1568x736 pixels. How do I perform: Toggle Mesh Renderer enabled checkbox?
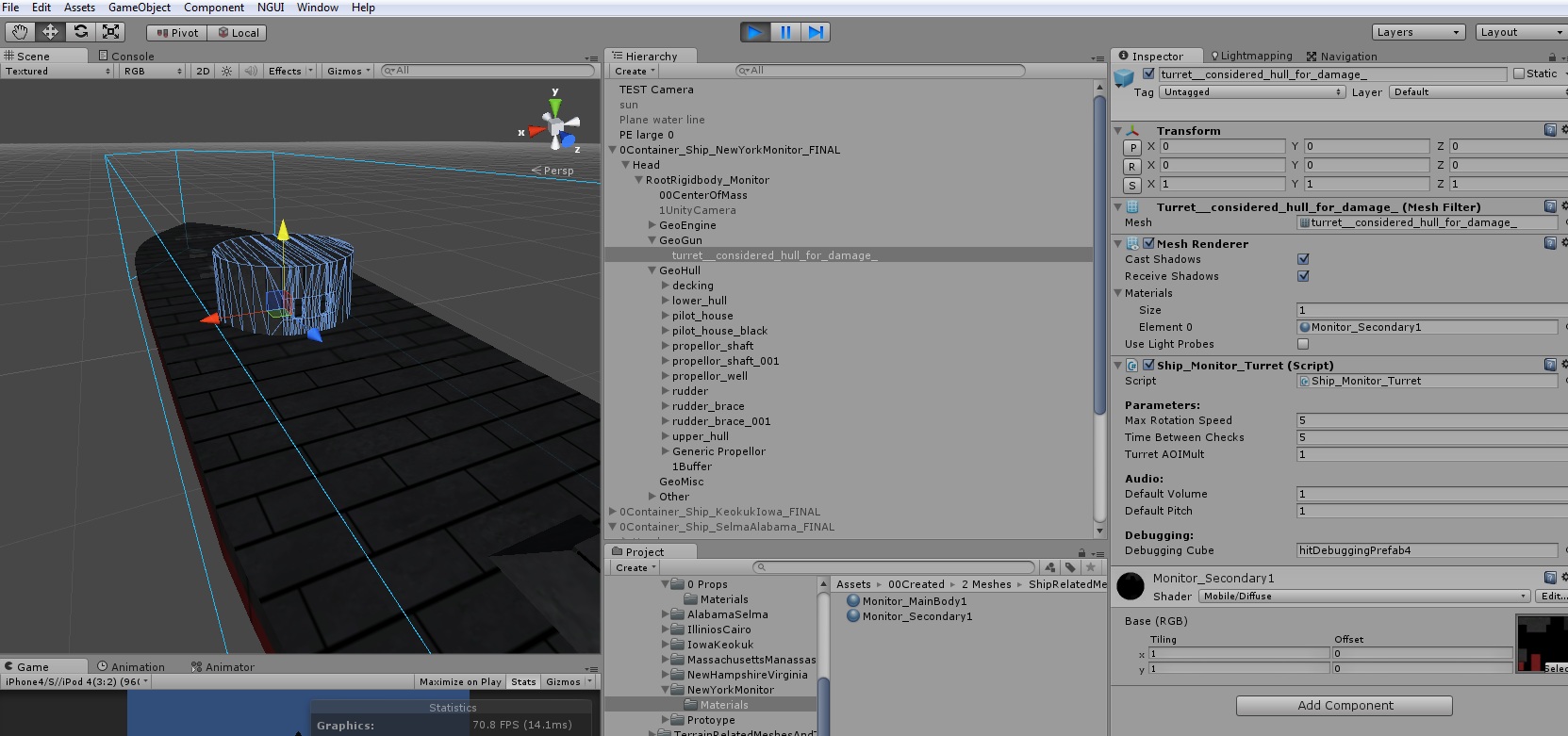point(1148,243)
